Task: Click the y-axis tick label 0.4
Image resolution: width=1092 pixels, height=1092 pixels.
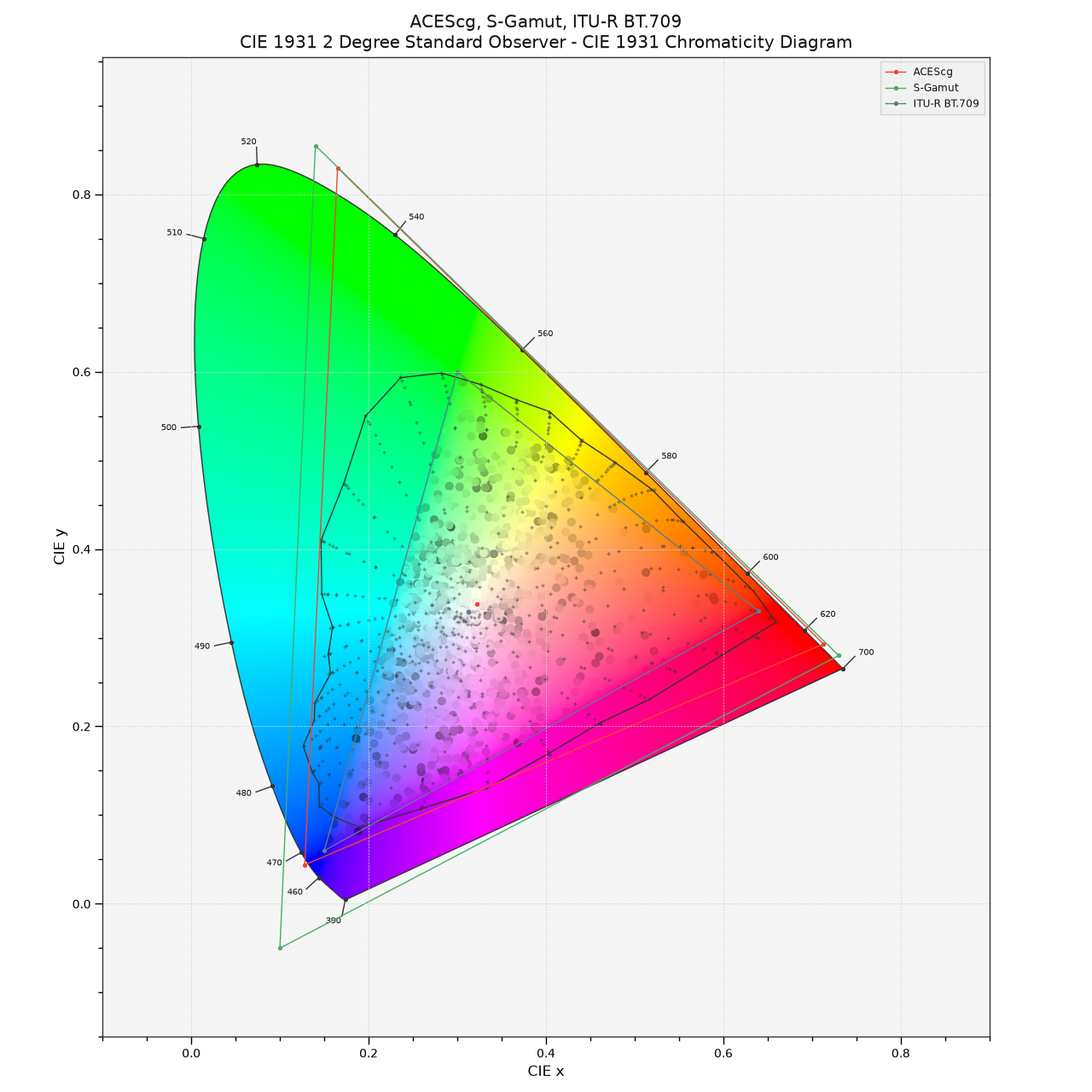Action: coord(81,549)
